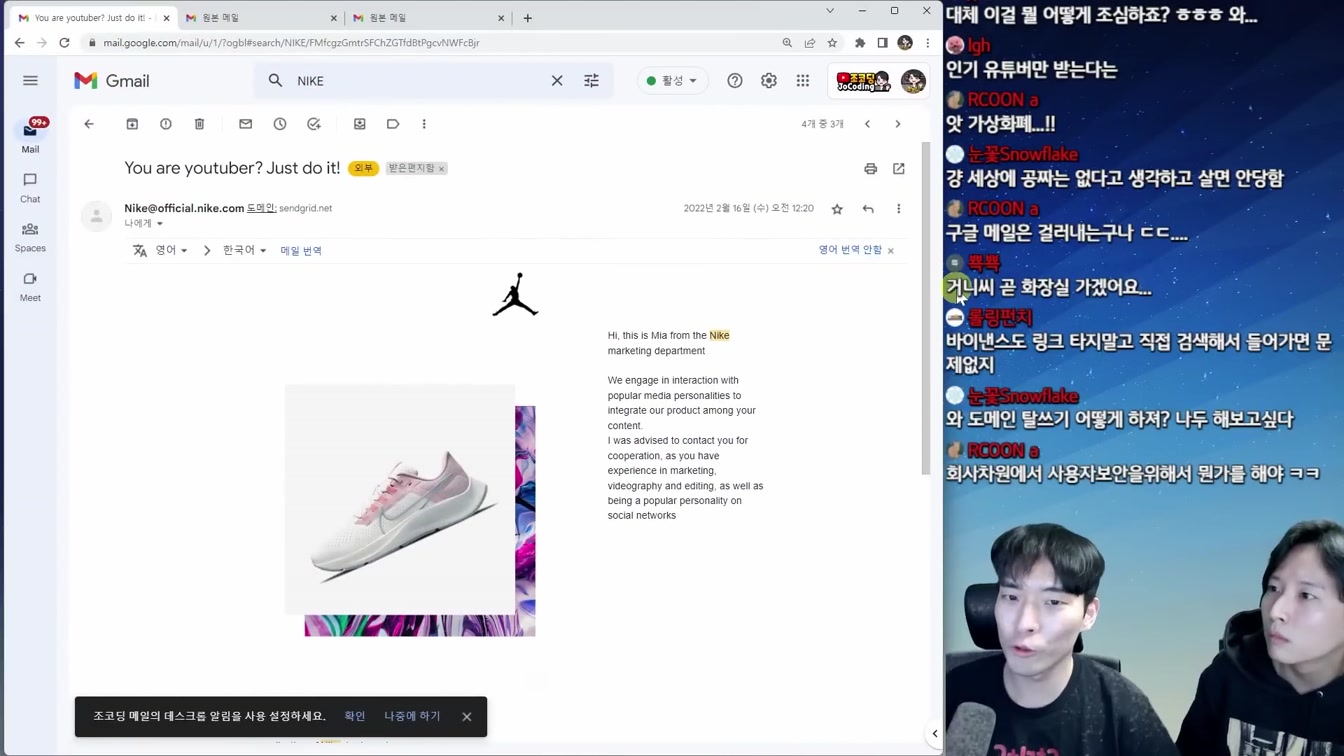This screenshot has width=1344, height=756.
Task: Close the active Gmail tab
Action: [x=166, y=18]
